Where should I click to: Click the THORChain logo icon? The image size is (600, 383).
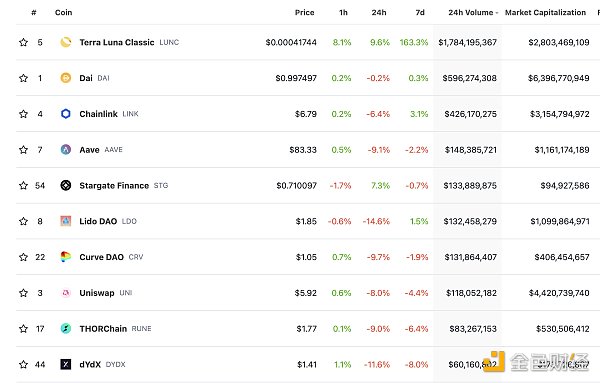click(66, 329)
